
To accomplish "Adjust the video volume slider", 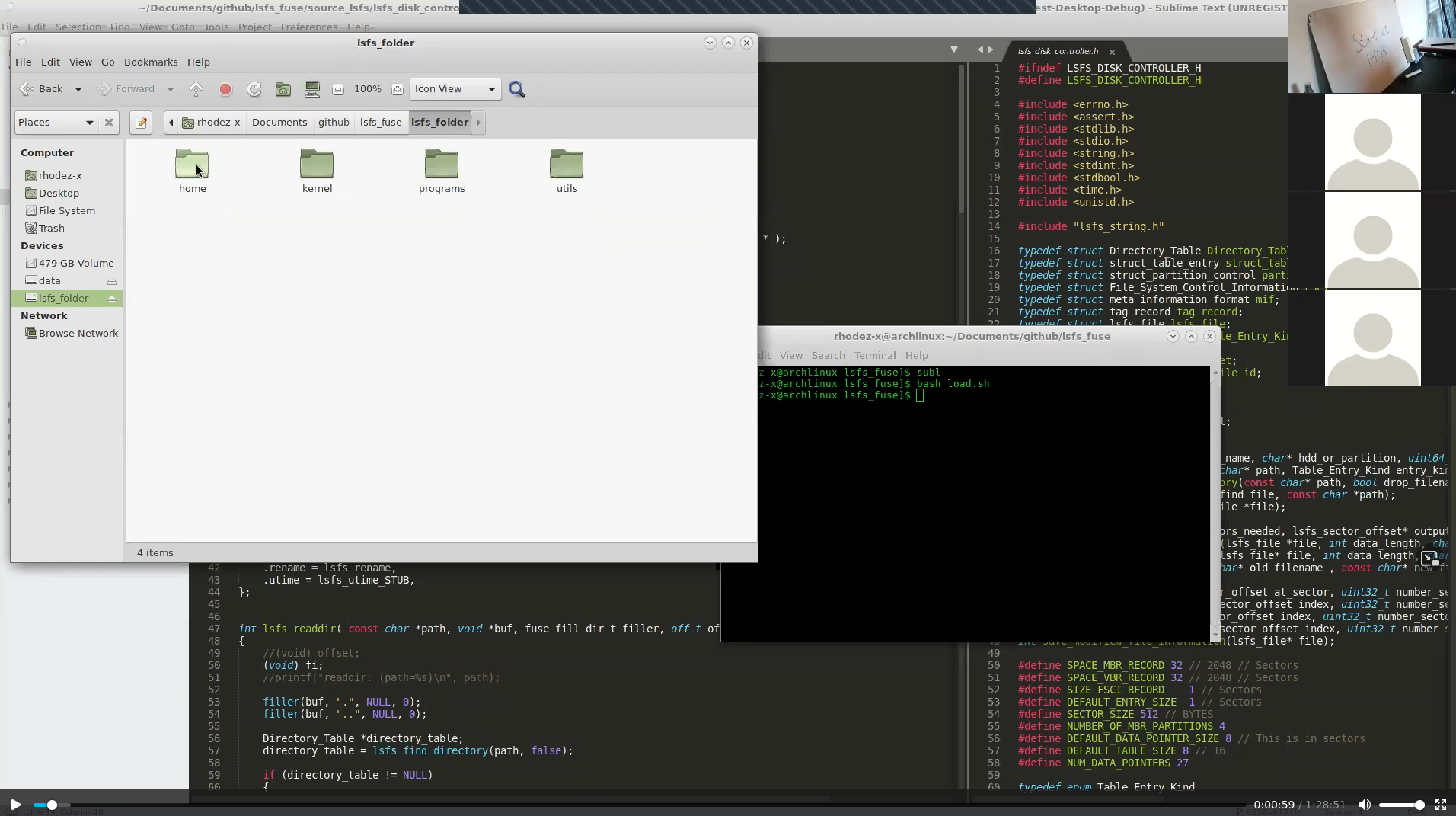I will point(1401,805).
